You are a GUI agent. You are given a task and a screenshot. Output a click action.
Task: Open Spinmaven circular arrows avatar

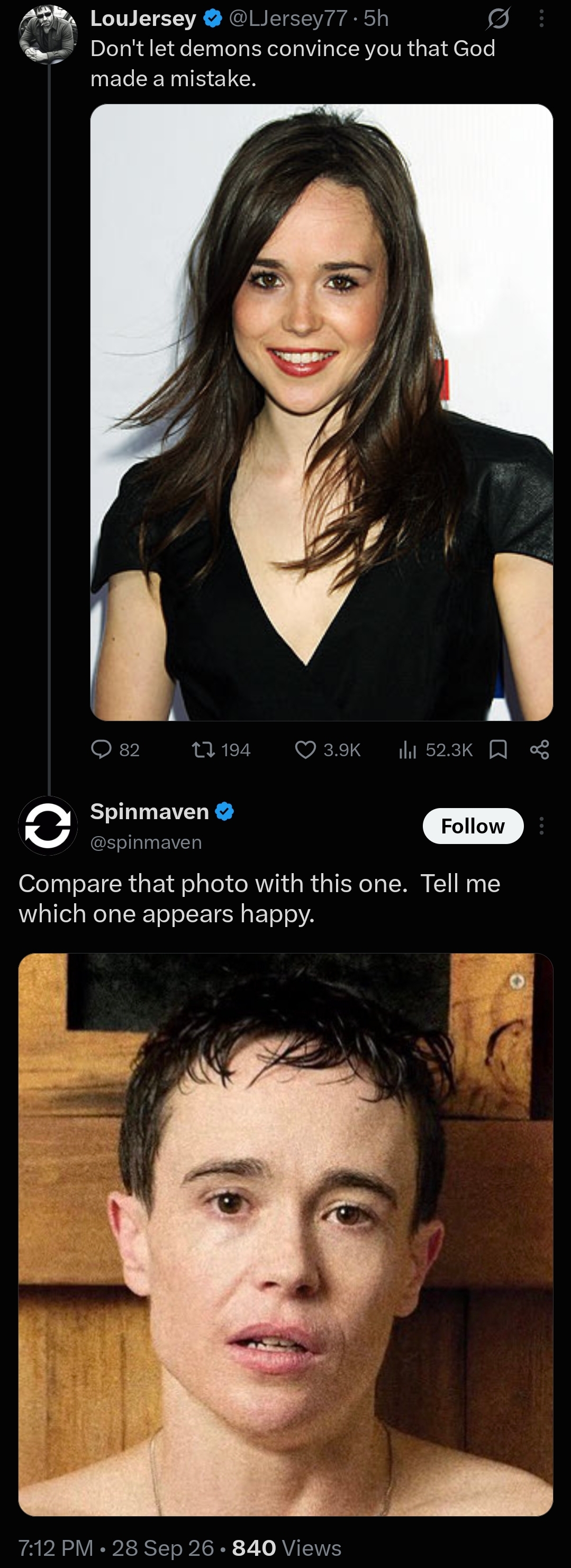click(x=48, y=826)
